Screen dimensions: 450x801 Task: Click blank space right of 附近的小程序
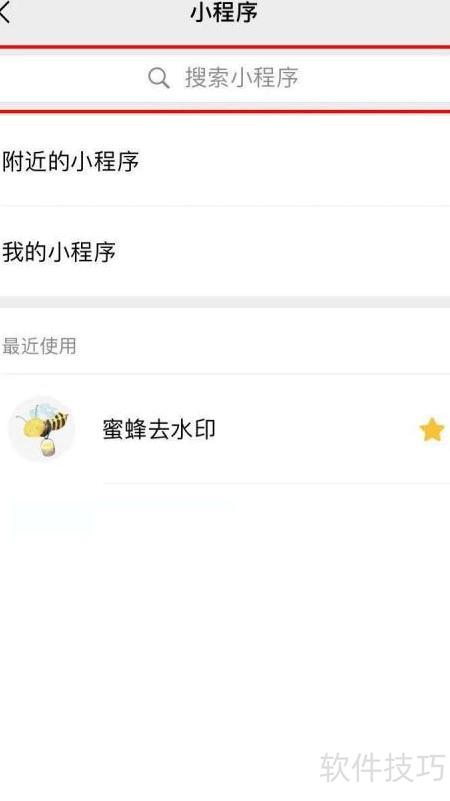click(x=294, y=161)
